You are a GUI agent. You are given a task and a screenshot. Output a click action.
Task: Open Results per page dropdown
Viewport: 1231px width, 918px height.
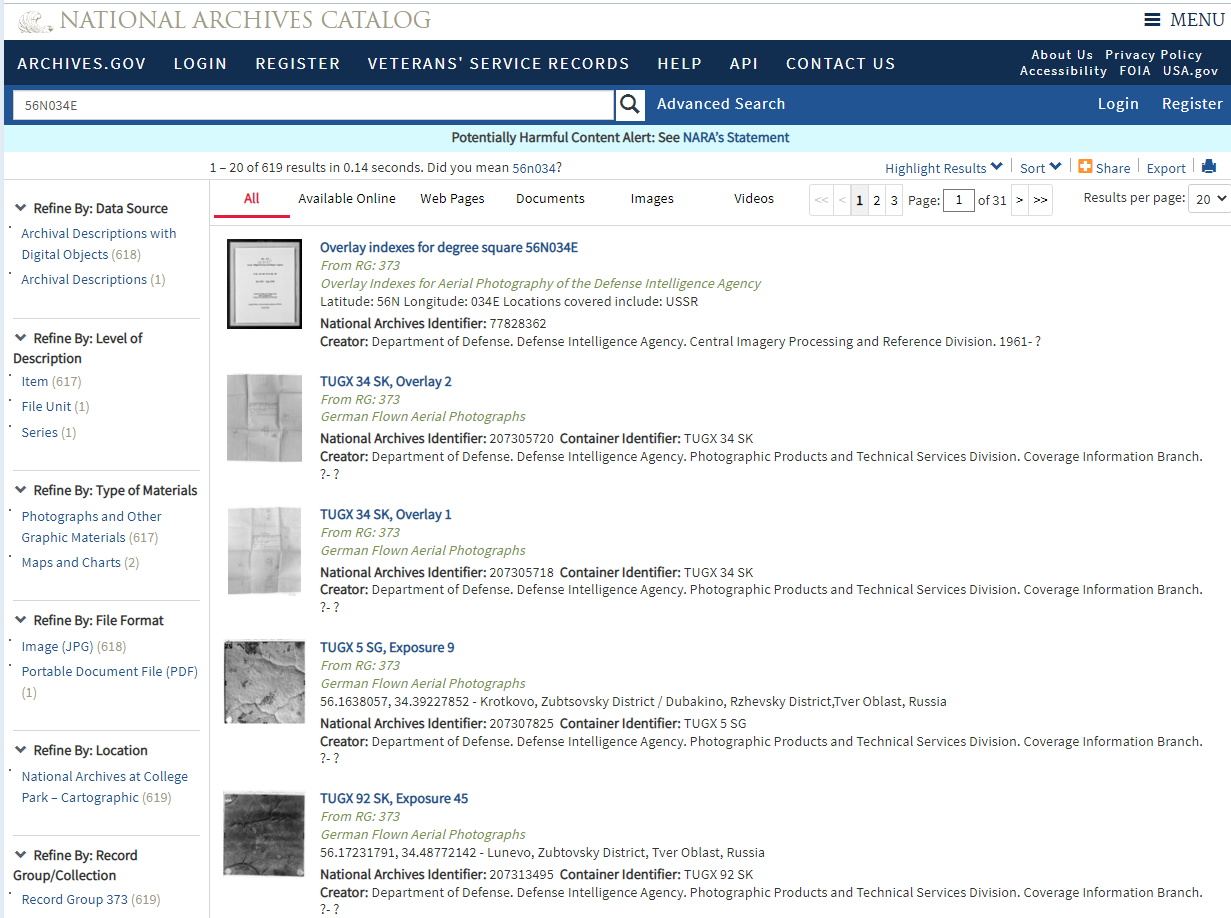click(x=1208, y=199)
